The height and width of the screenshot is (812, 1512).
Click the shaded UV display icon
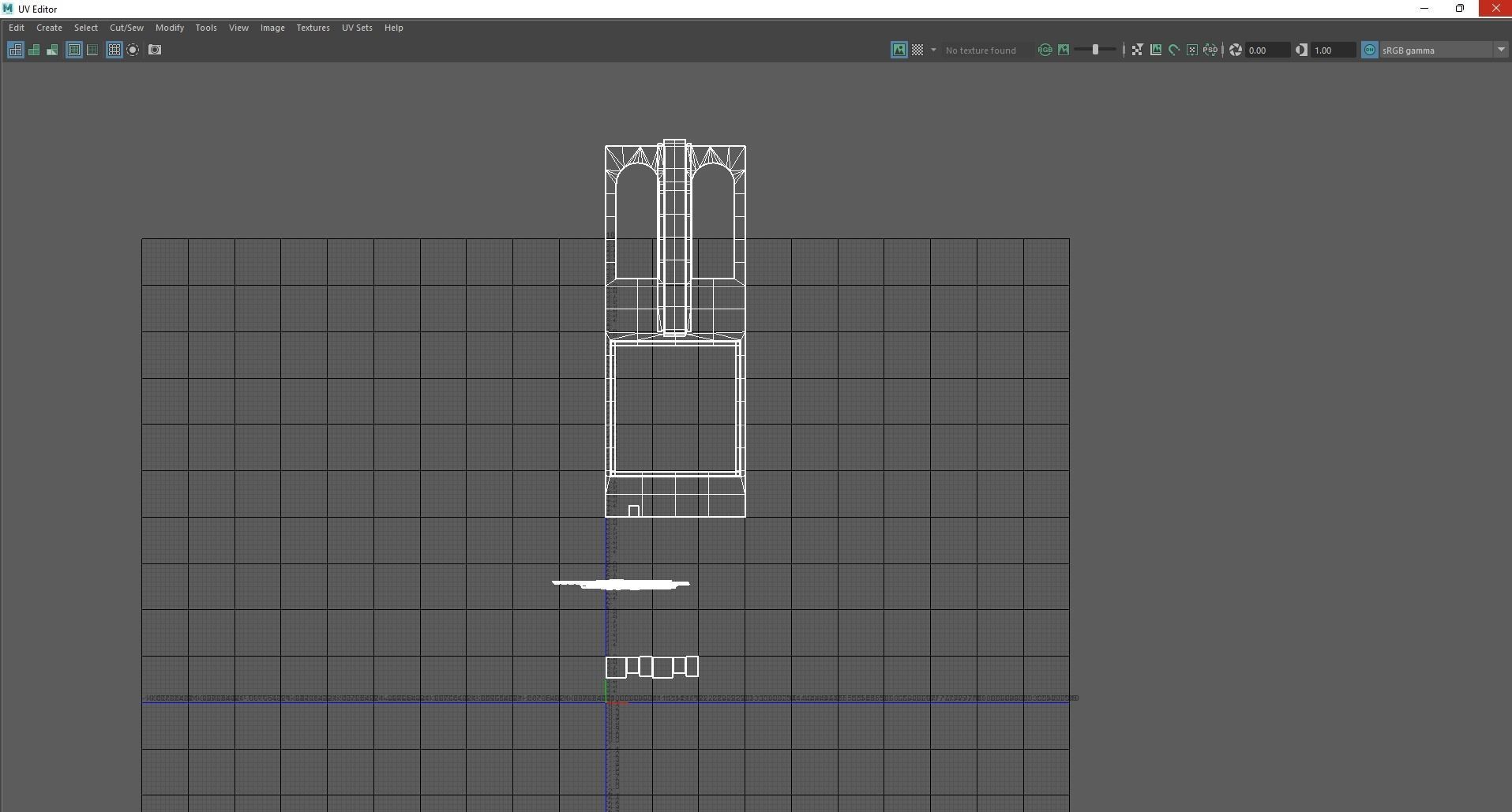34,50
